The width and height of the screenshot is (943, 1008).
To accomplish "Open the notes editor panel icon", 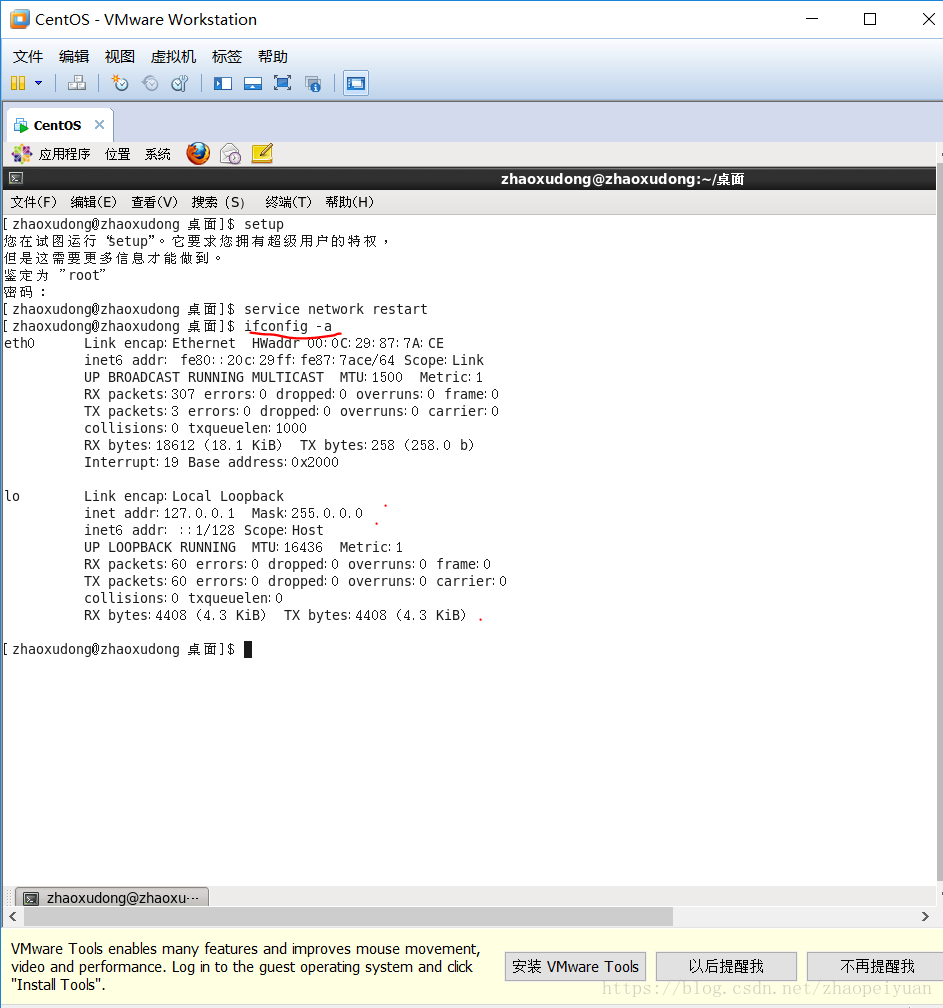I will click(262, 154).
